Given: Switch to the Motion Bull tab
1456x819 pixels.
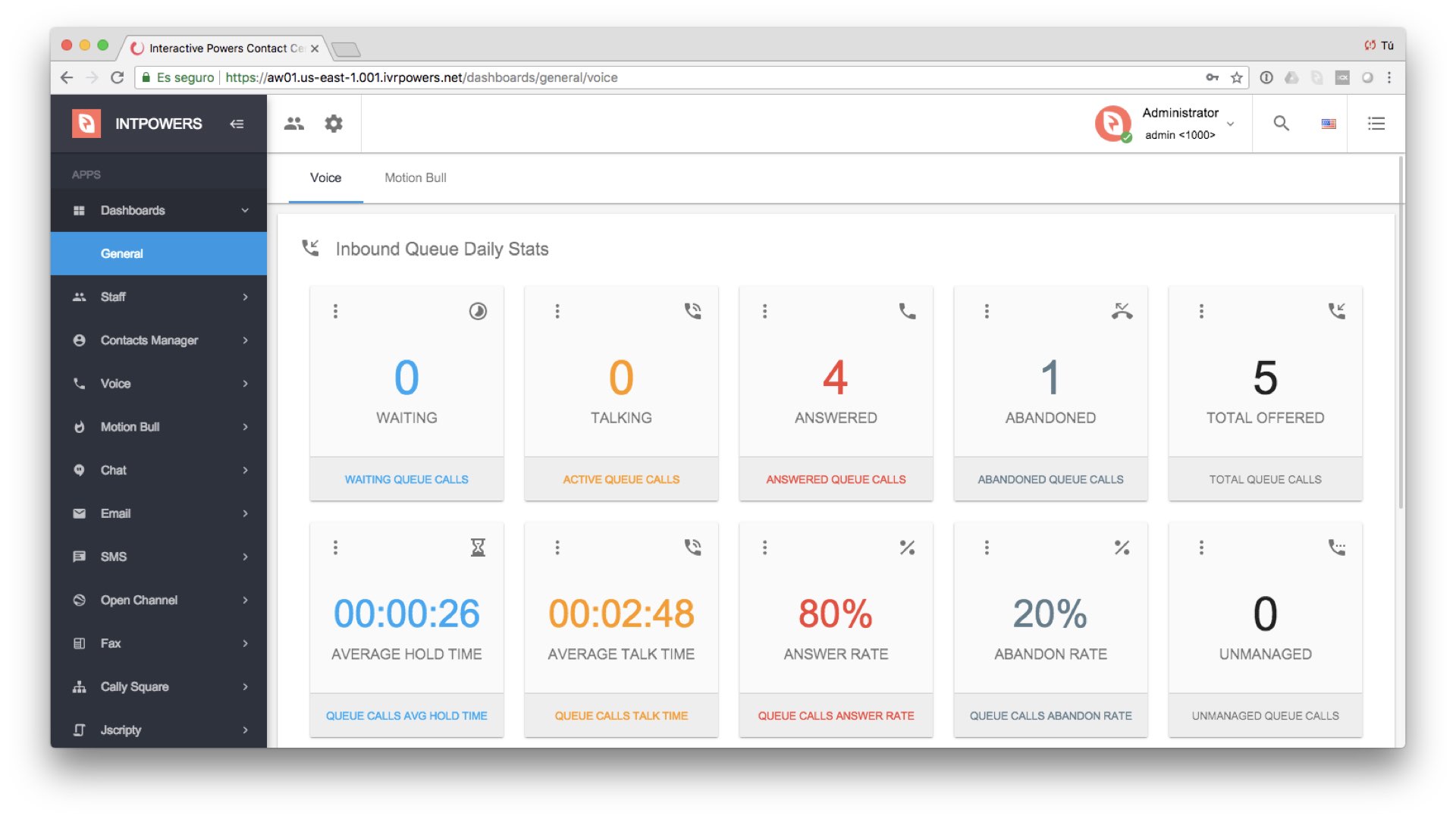Looking at the screenshot, I should point(415,177).
